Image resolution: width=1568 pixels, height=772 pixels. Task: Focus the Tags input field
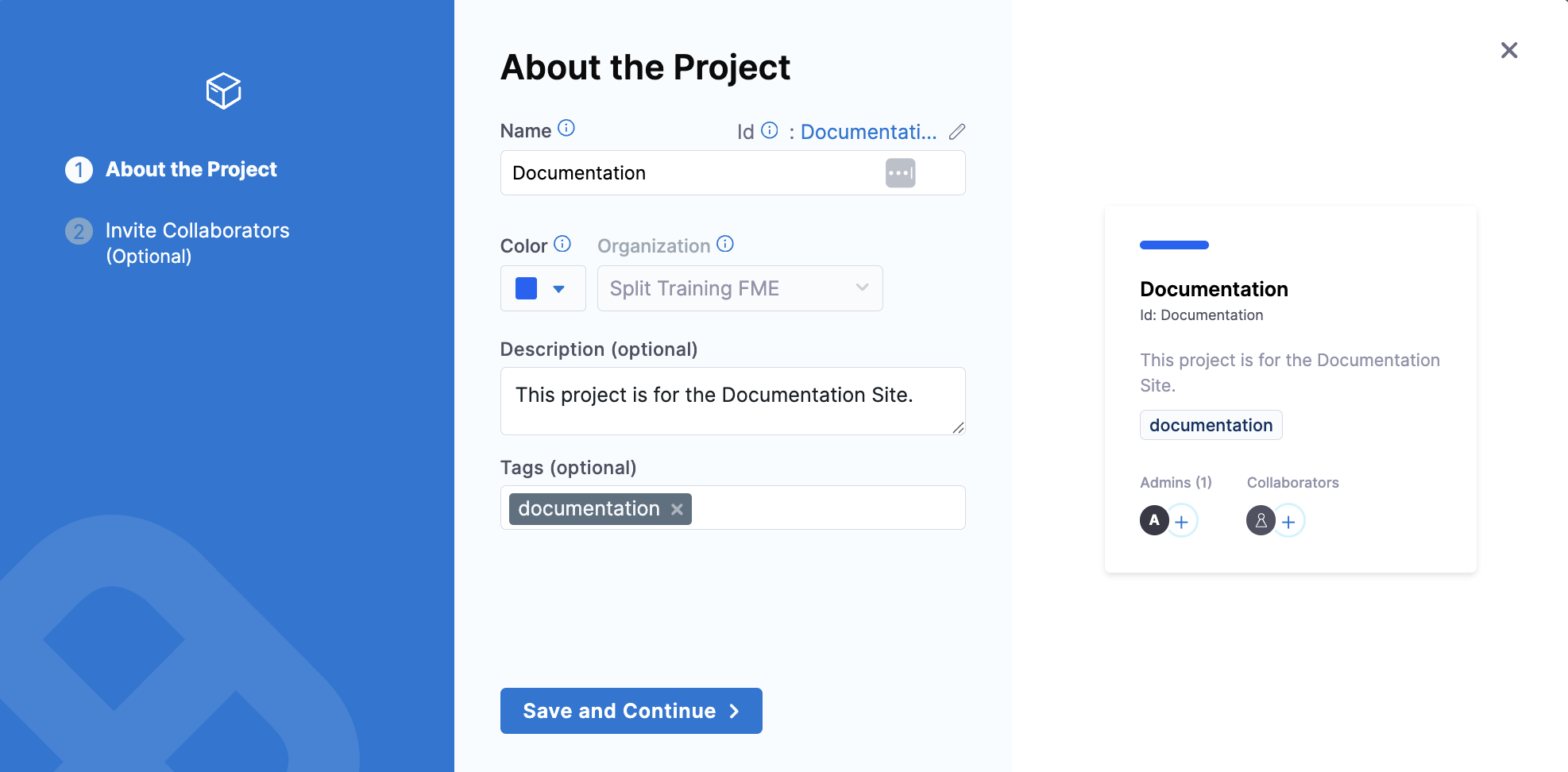pyautogui.click(x=826, y=508)
